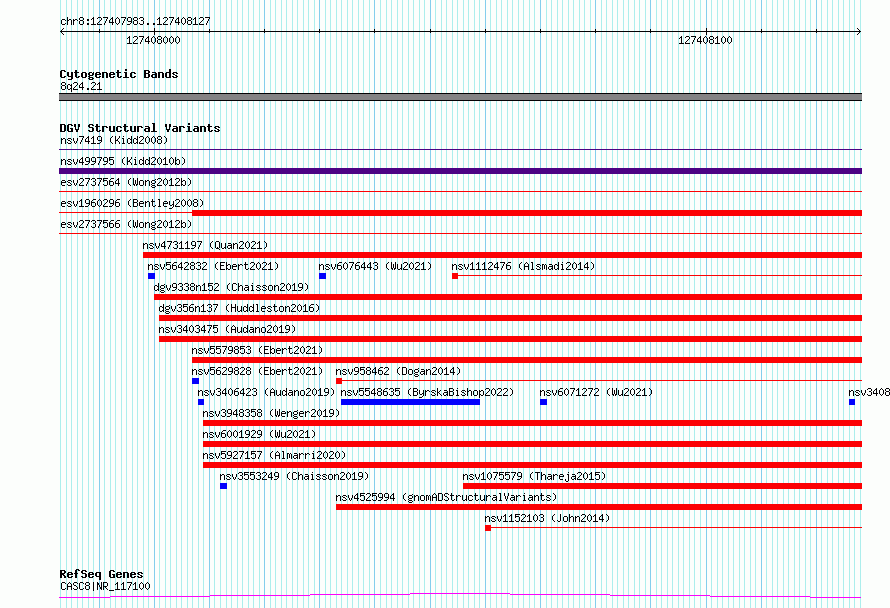Click the CASC8|NR_117100 gene label
The width and height of the screenshot is (890, 608).
[105, 586]
